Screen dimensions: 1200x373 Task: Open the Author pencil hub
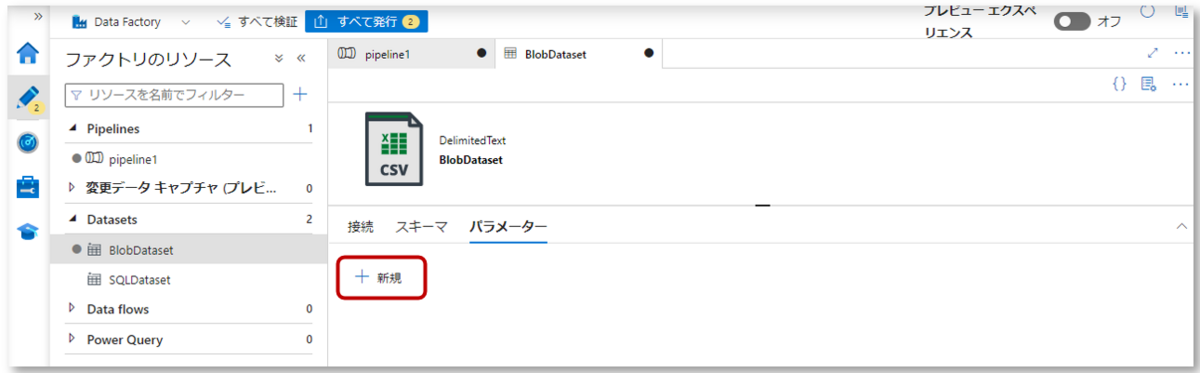[27, 97]
